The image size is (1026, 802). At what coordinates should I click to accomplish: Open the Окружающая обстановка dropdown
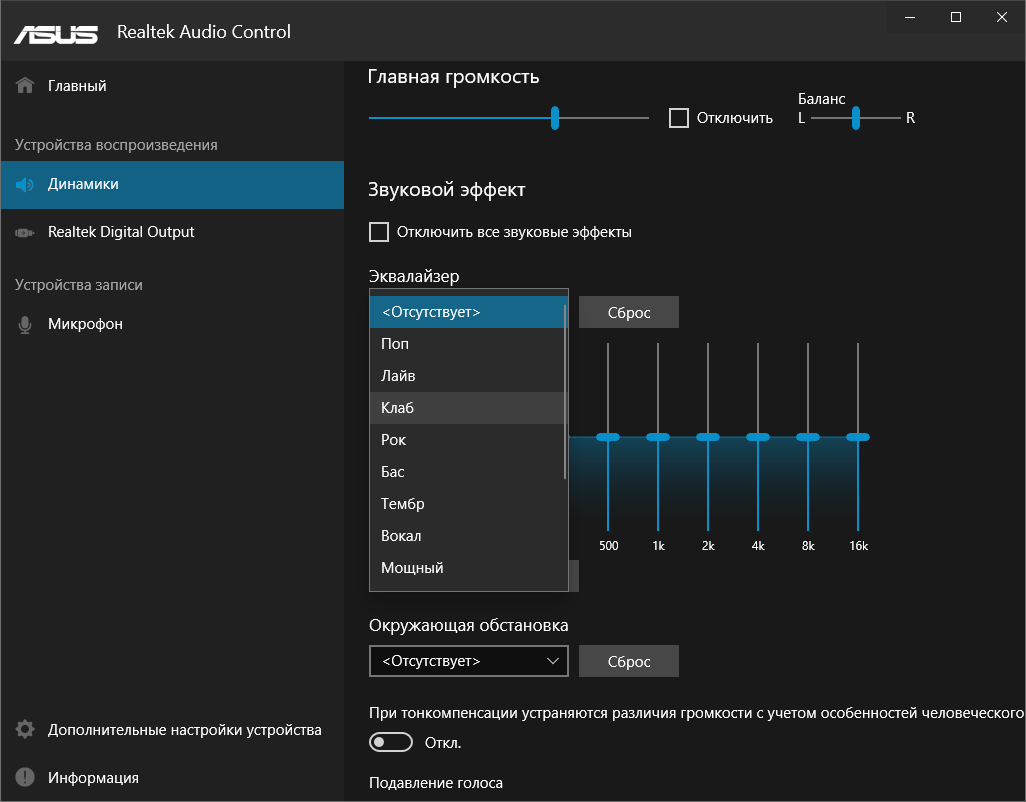coord(468,661)
